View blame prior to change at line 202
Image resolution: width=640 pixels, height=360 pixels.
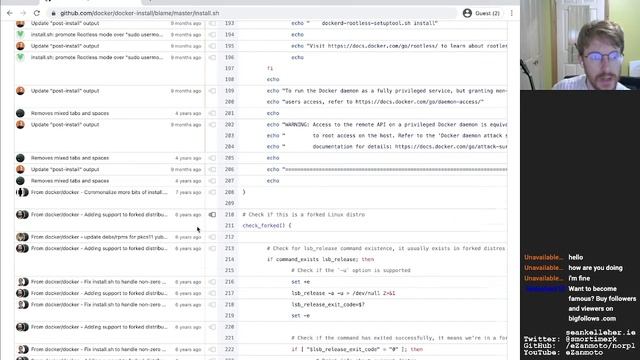click(x=212, y=124)
